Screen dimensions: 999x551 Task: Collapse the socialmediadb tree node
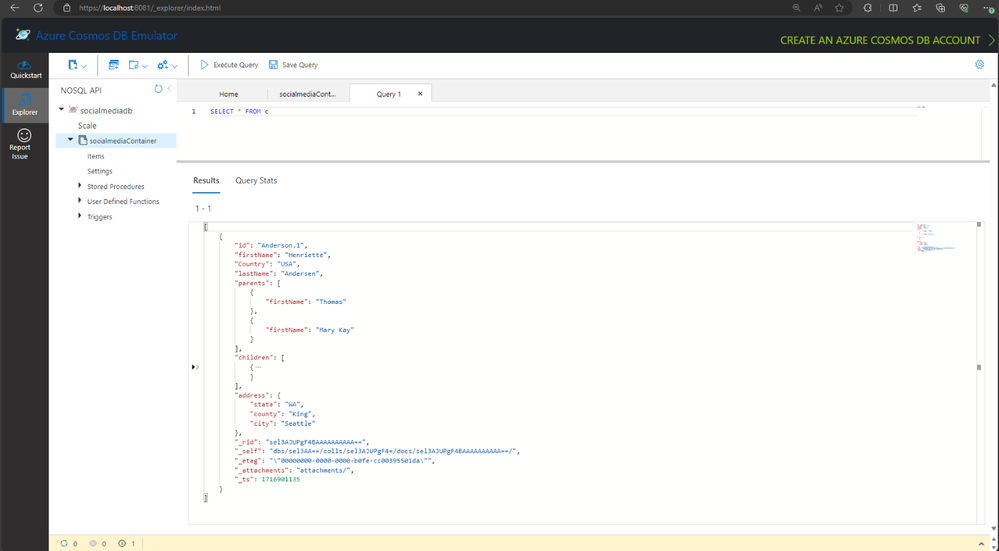tap(62, 110)
